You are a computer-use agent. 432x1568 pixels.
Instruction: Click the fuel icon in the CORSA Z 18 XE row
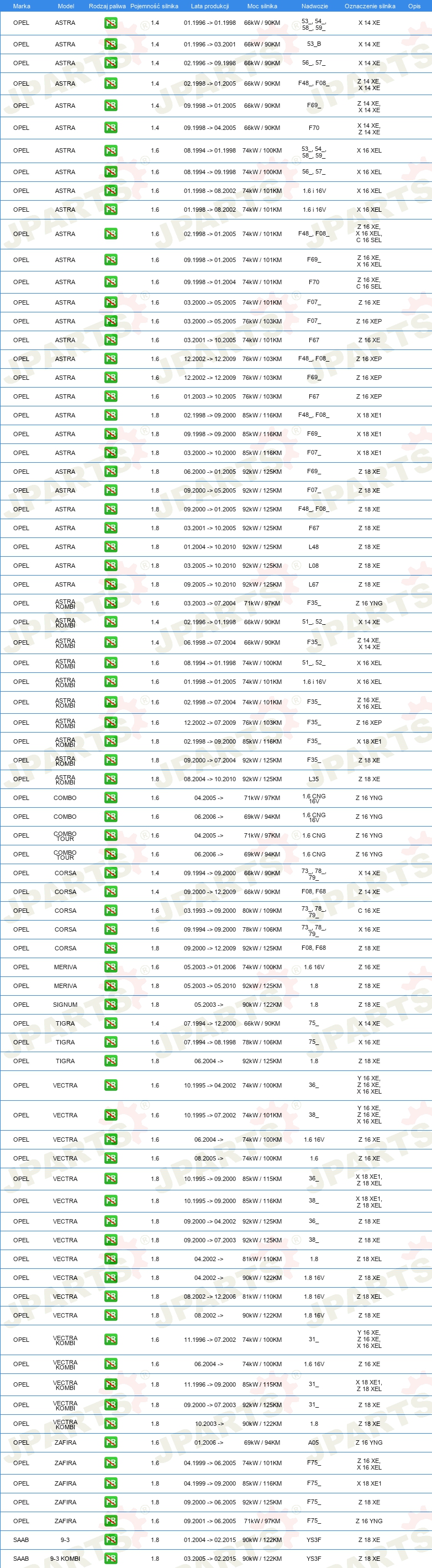(x=110, y=948)
